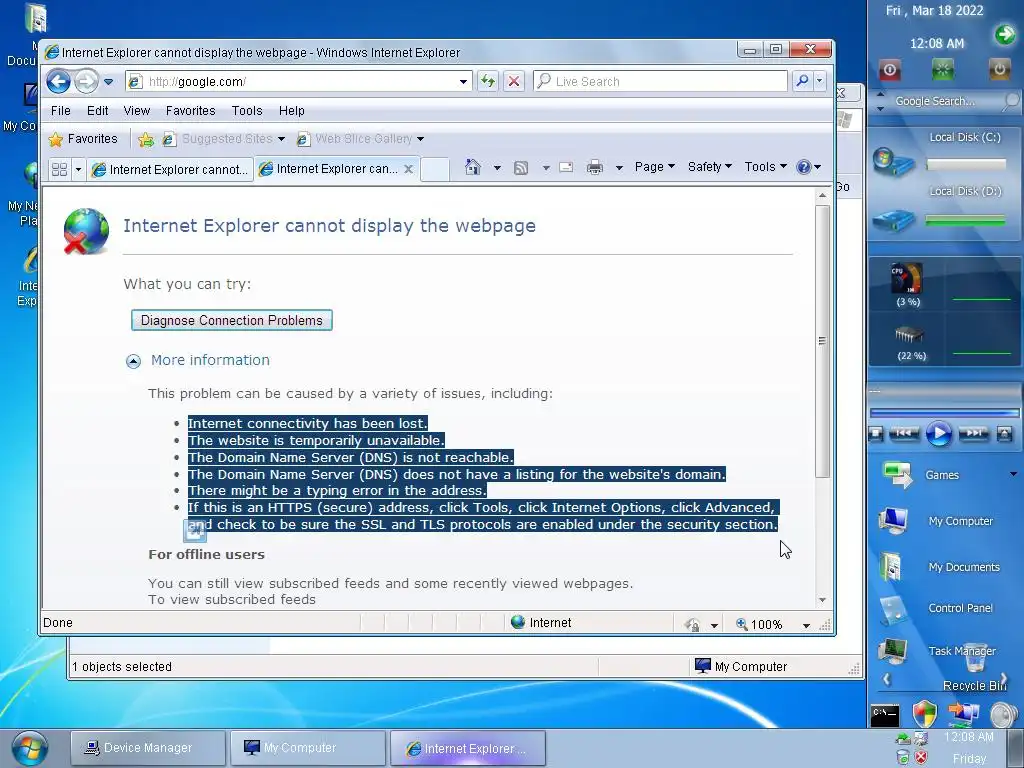Click the page scroll down arrow
Screen dimensions: 1024x768
pyautogui.click(x=822, y=600)
